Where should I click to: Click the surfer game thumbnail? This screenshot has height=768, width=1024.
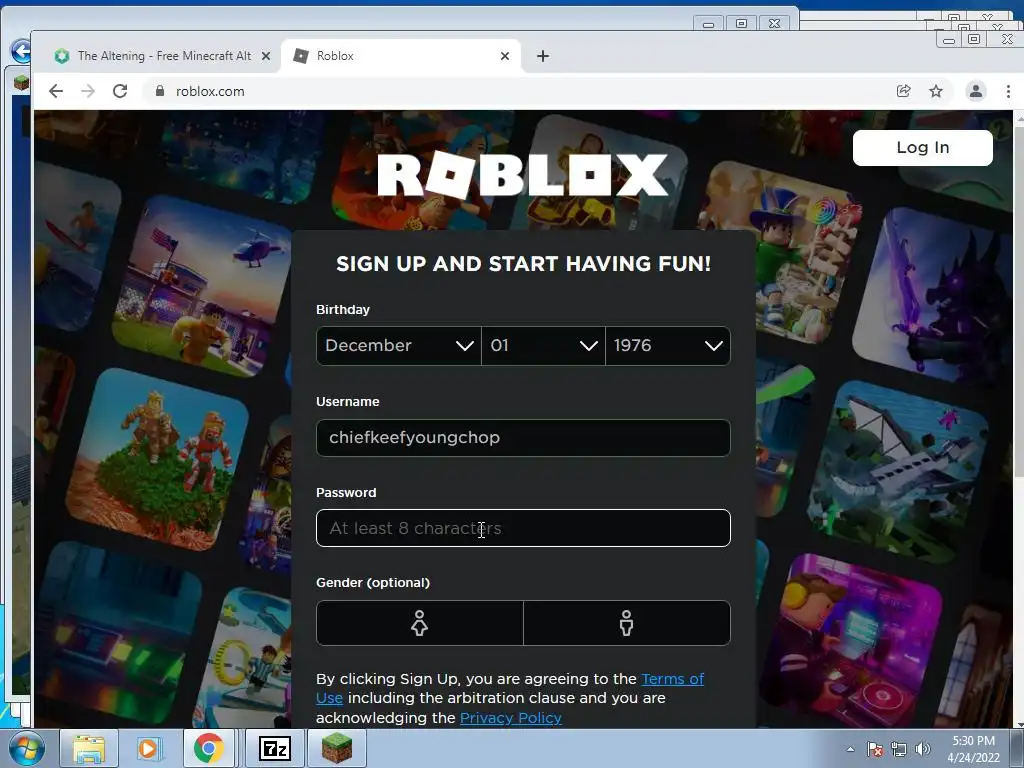coord(77,248)
